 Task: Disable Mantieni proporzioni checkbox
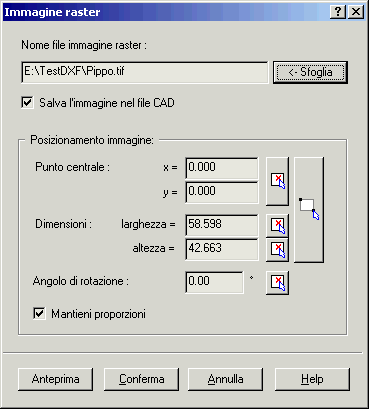click(x=39, y=314)
